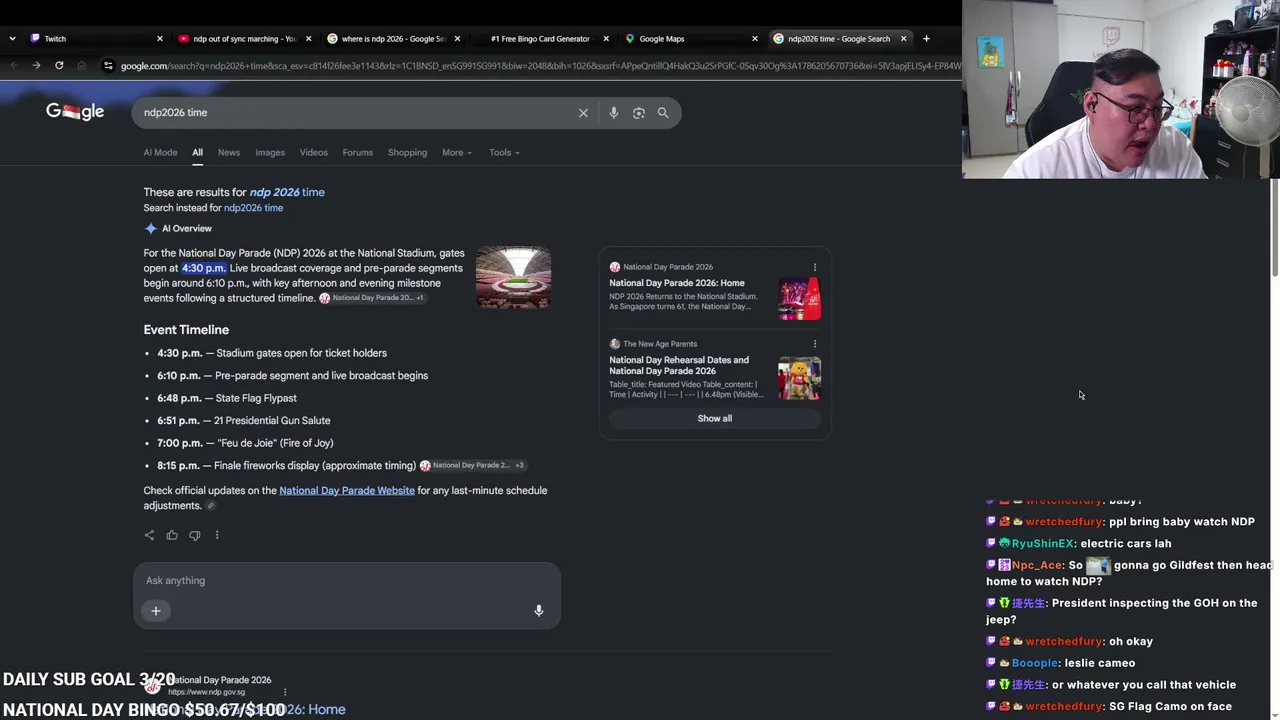Image resolution: width=1280 pixels, height=720 pixels.
Task: Click the plus icon in Ask anything box
Action: tap(156, 611)
